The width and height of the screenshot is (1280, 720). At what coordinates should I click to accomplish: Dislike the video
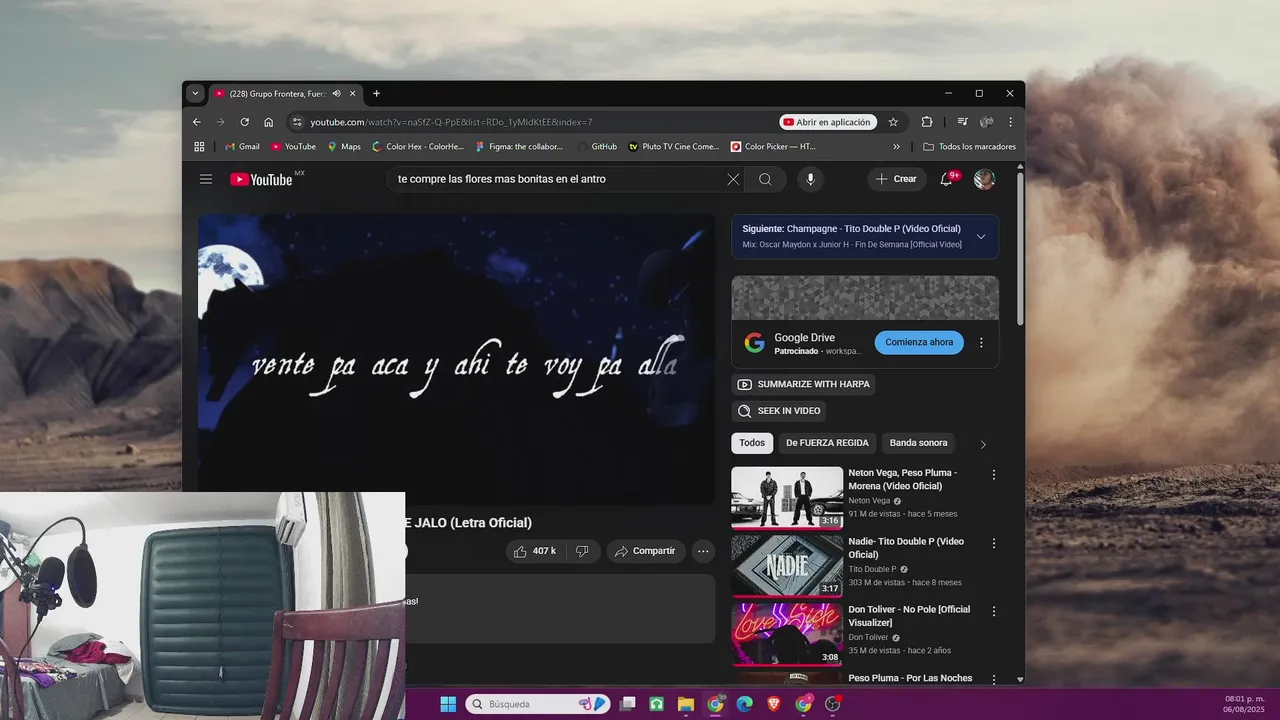582,551
